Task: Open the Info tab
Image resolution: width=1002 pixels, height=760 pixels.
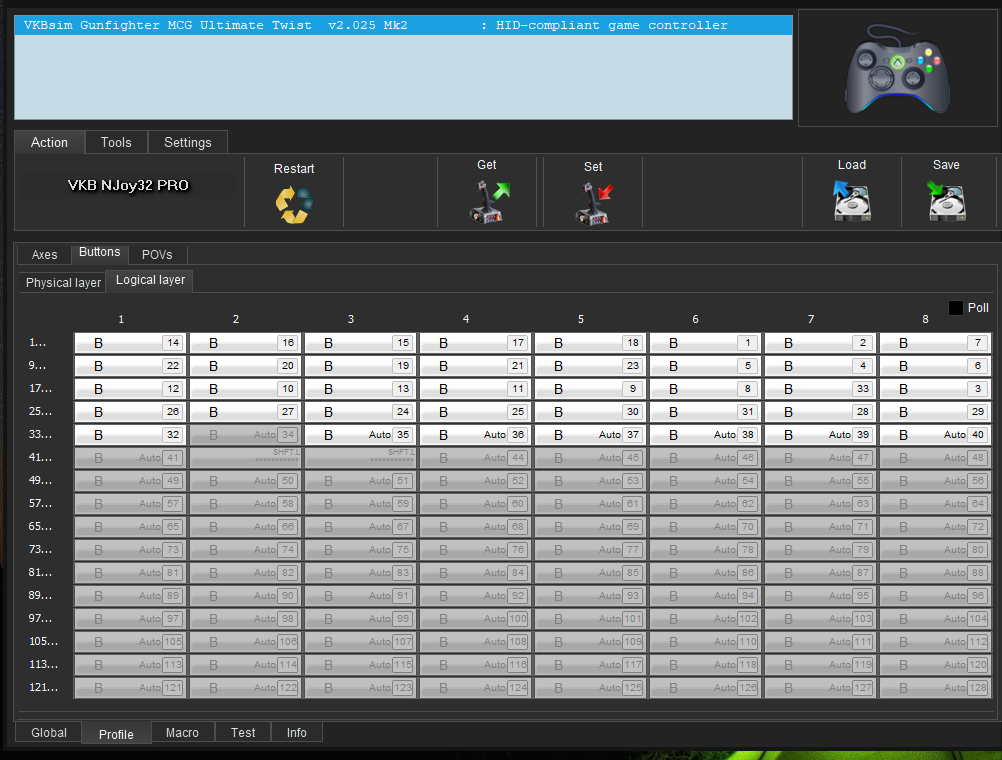Action: coord(297,733)
